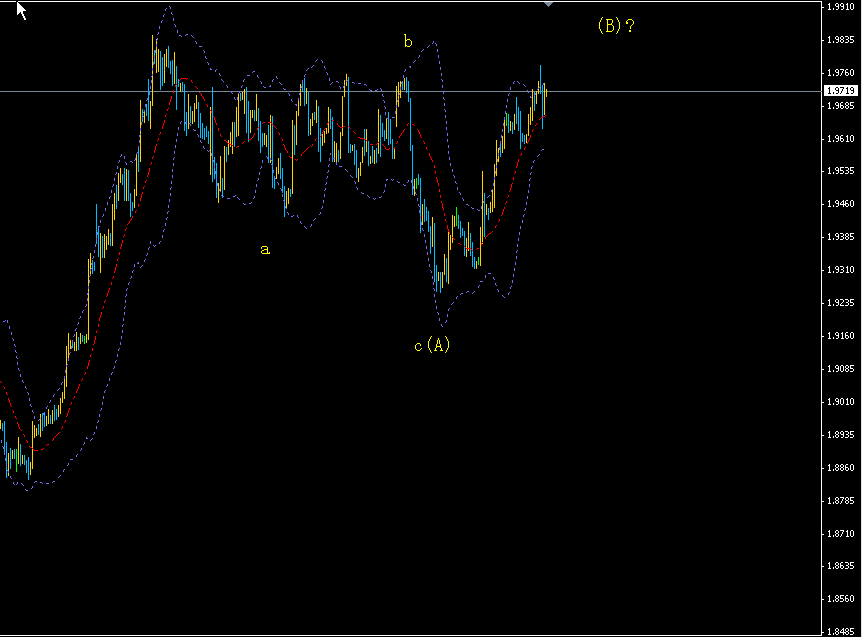Click price scale value 1.9760

pyautogui.click(x=841, y=73)
